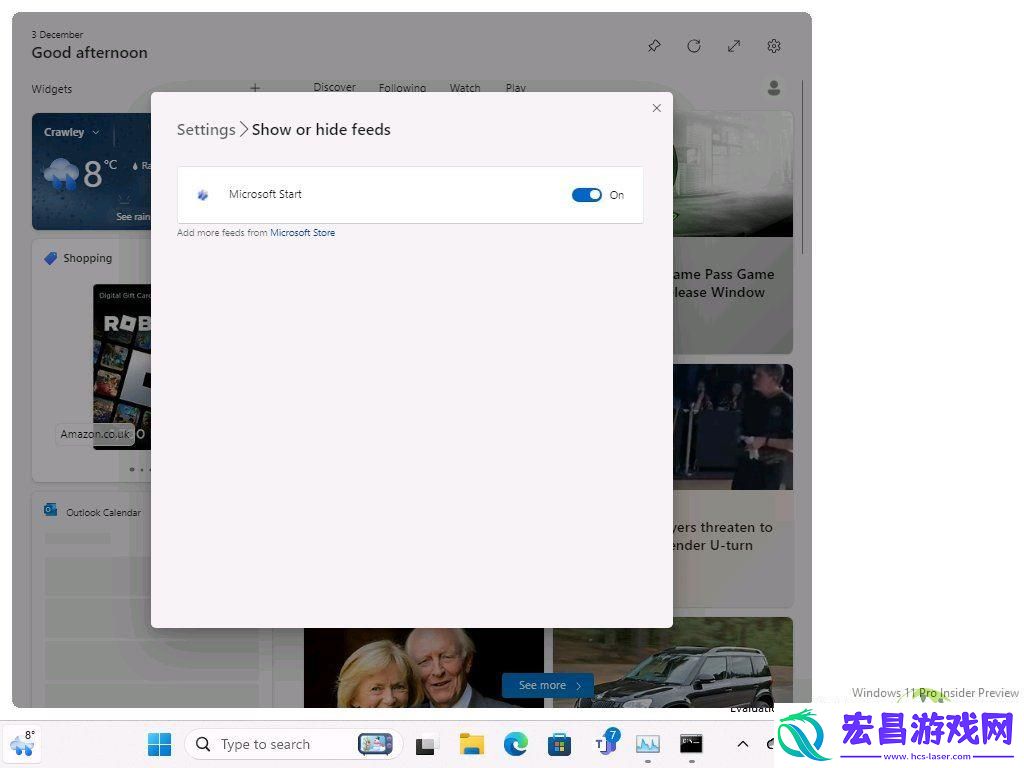The height and width of the screenshot is (768, 1024).
Task: Switch to the Watch tab
Action: pos(465,88)
